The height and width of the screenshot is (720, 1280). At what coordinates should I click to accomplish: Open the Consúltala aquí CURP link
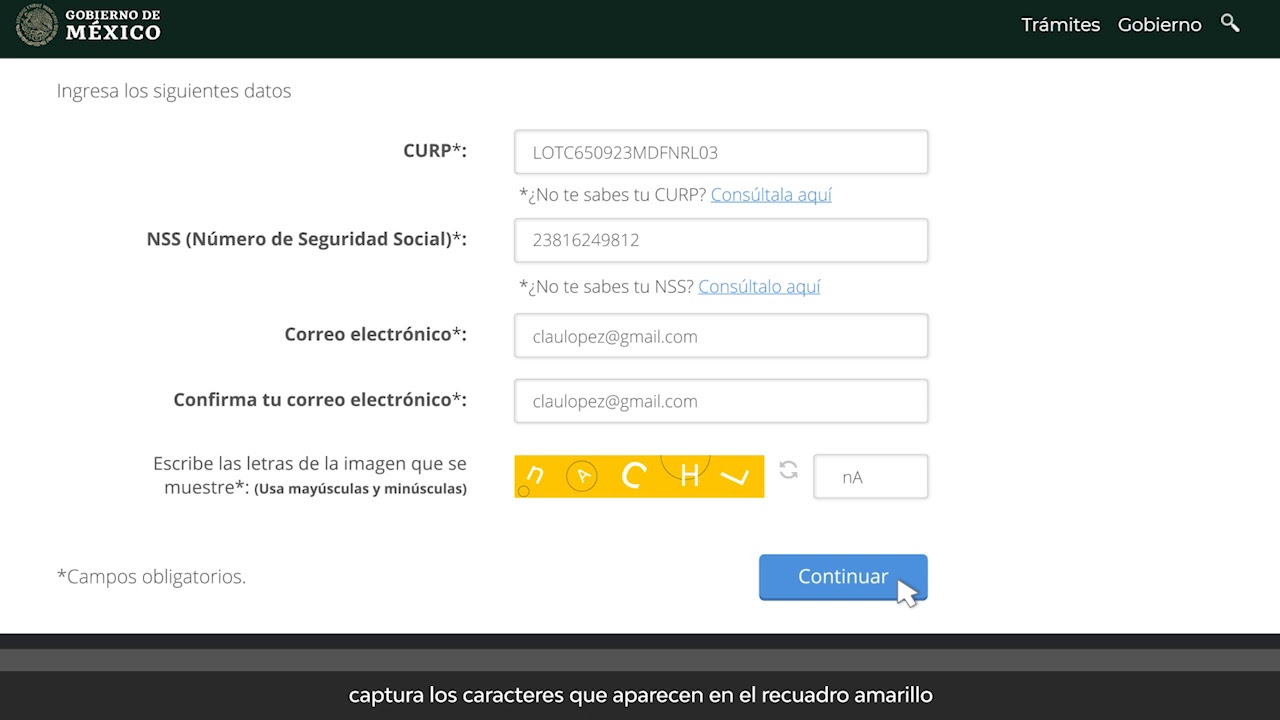[x=770, y=194]
